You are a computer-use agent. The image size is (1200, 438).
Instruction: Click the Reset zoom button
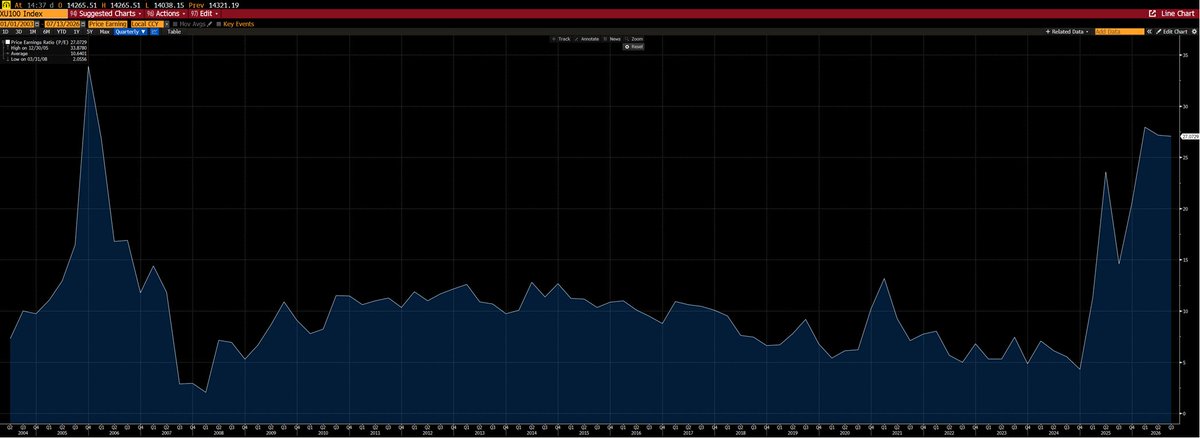[634, 47]
